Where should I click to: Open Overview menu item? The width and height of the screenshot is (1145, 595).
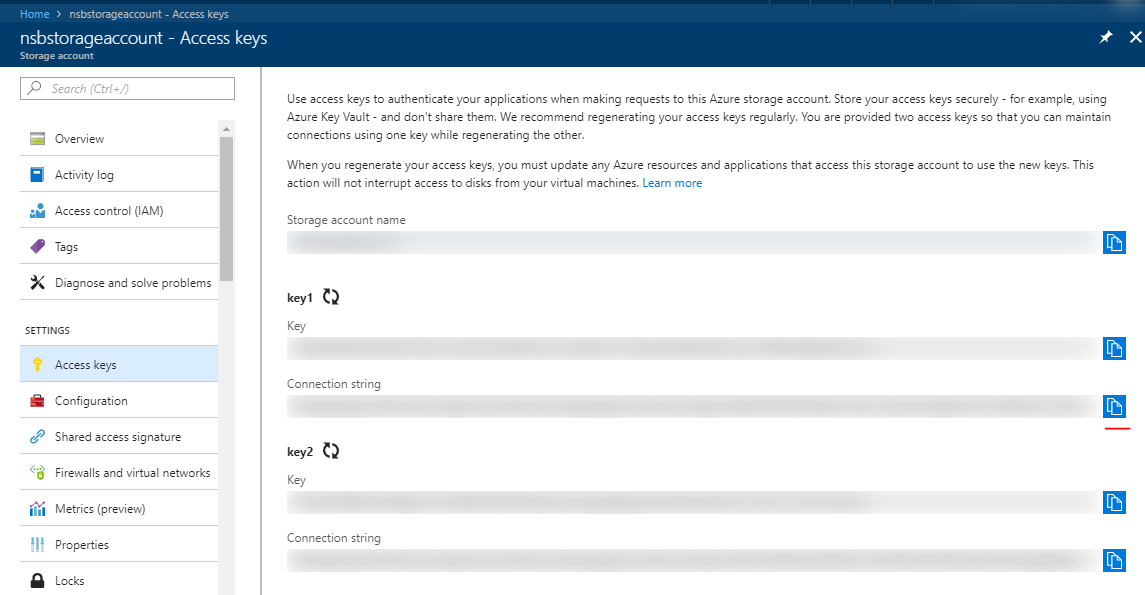[x=119, y=139]
